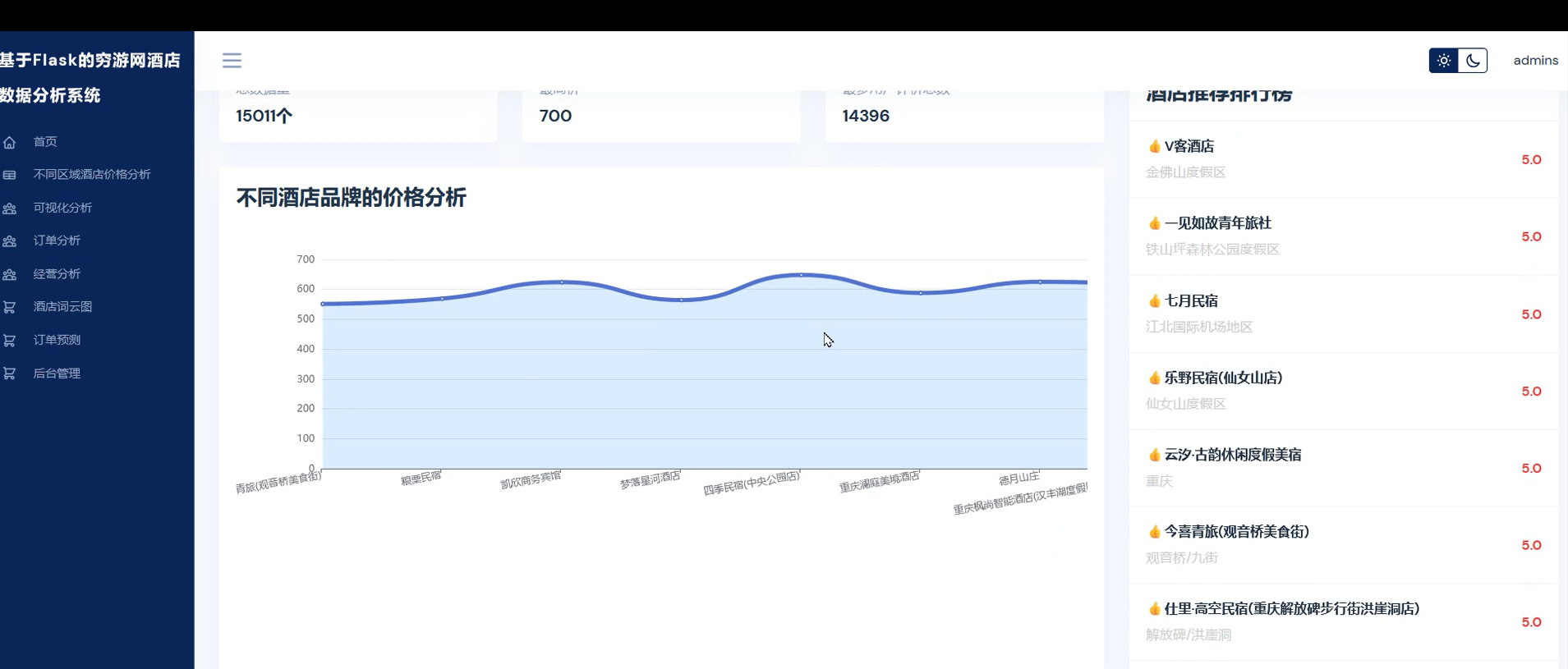Open 可视化分析 menu item
This screenshot has width=1568, height=669.
pyautogui.click(x=62, y=208)
